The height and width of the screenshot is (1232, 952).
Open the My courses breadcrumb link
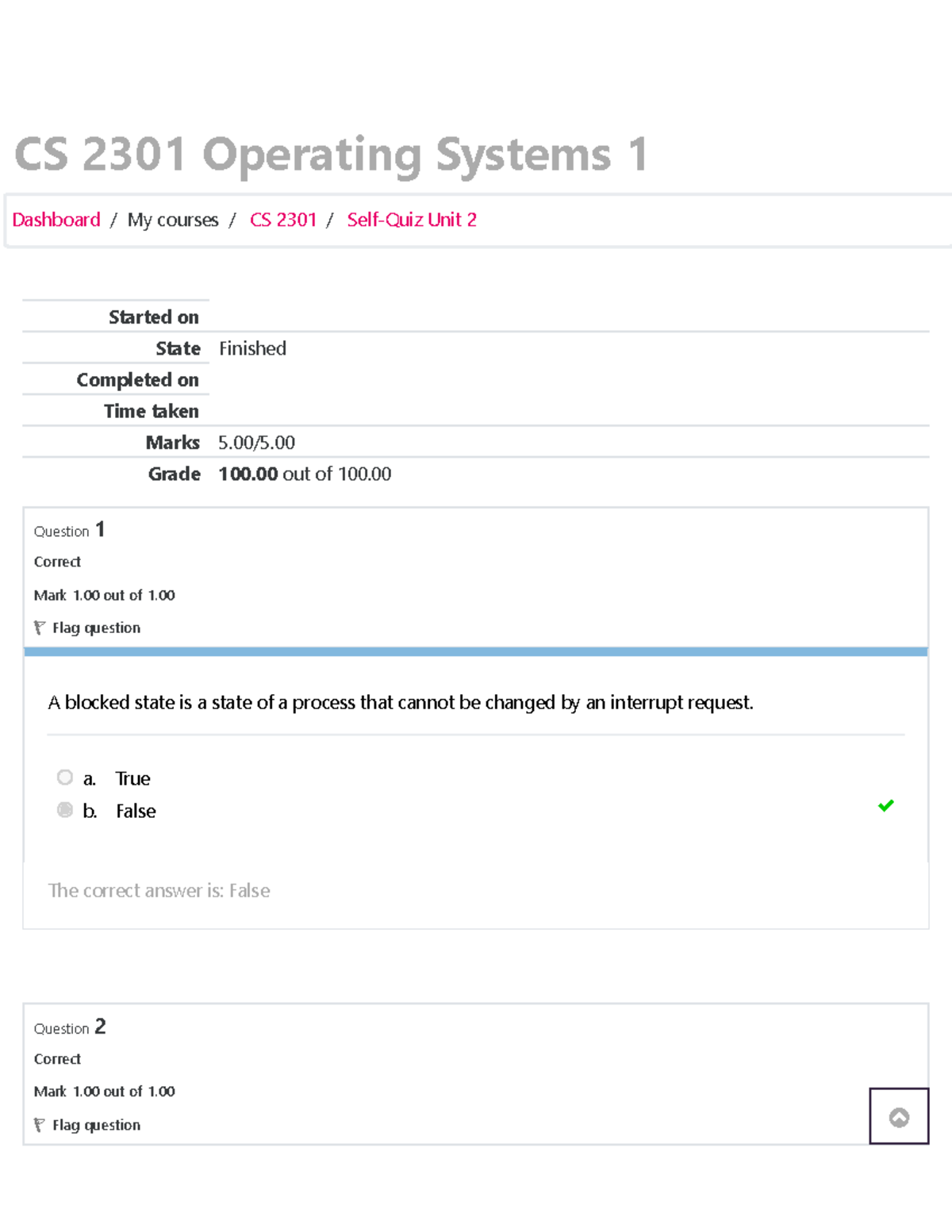coord(173,220)
